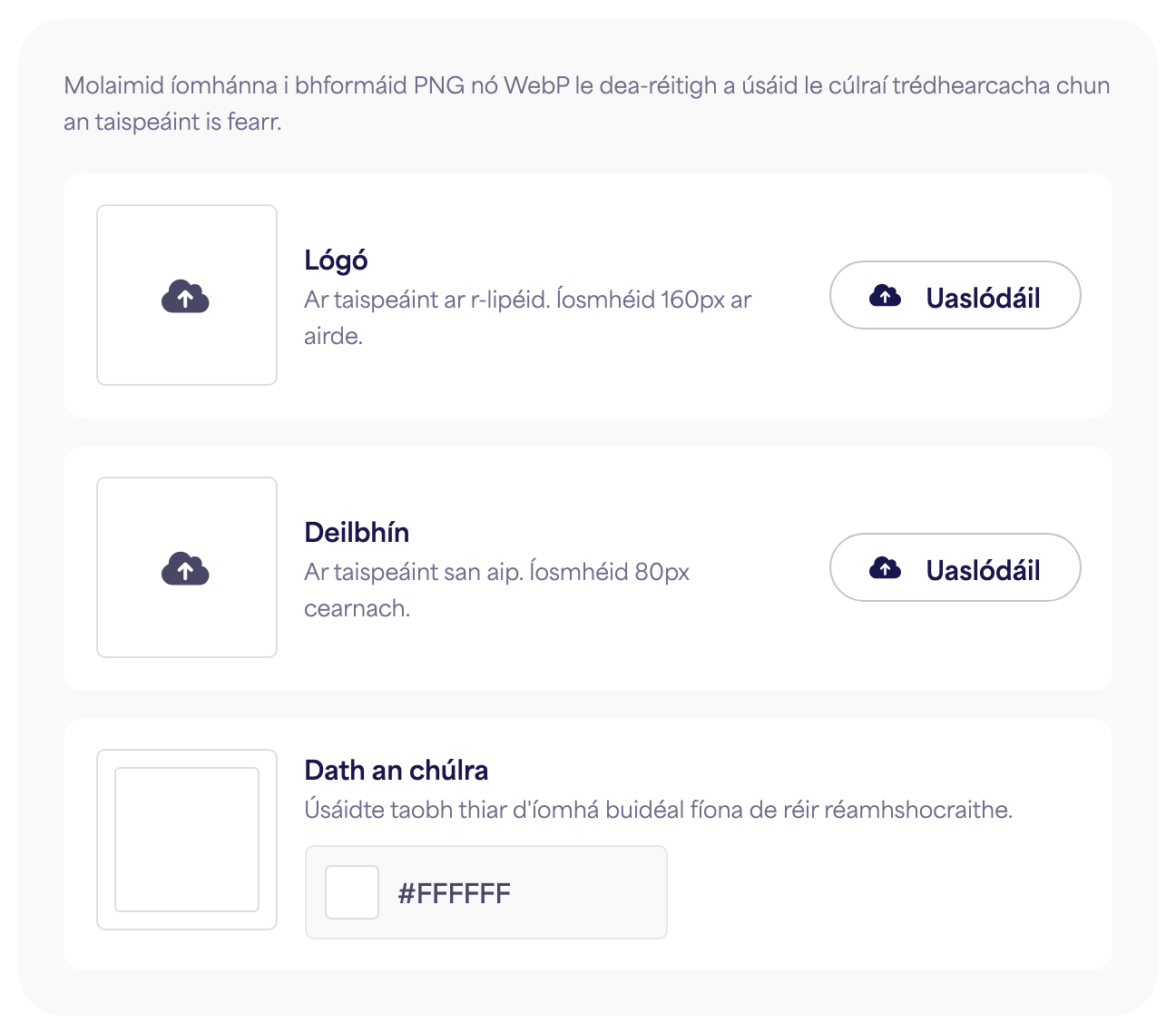
Task: Click the Dath an chúlra heading
Action: (397, 771)
